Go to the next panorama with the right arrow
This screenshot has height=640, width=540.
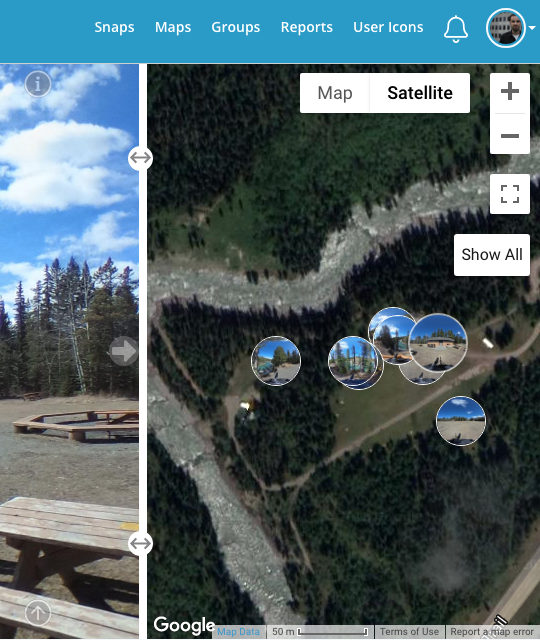coord(123,351)
